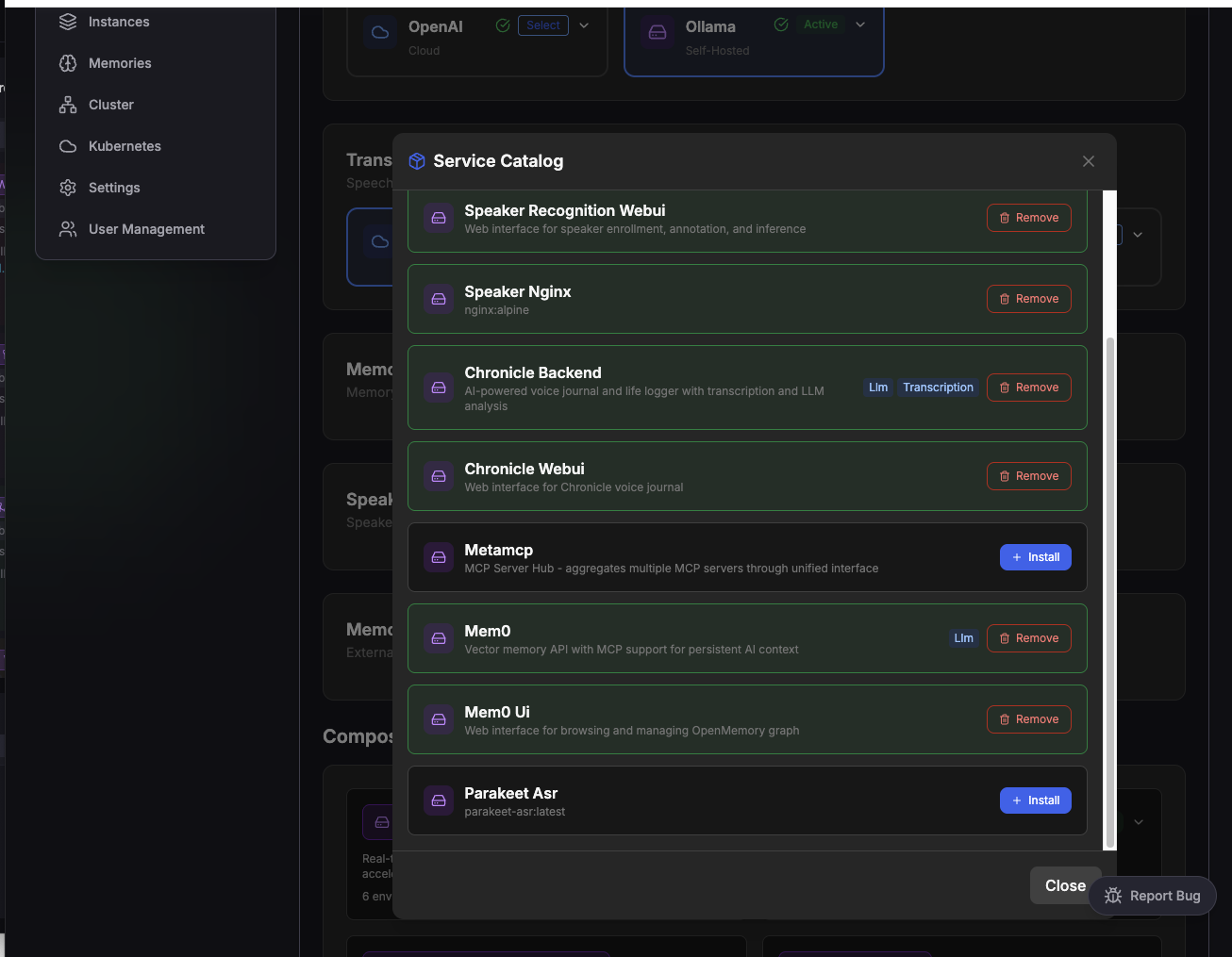
Task: Click the Mem0 Ui service icon
Action: point(439,719)
